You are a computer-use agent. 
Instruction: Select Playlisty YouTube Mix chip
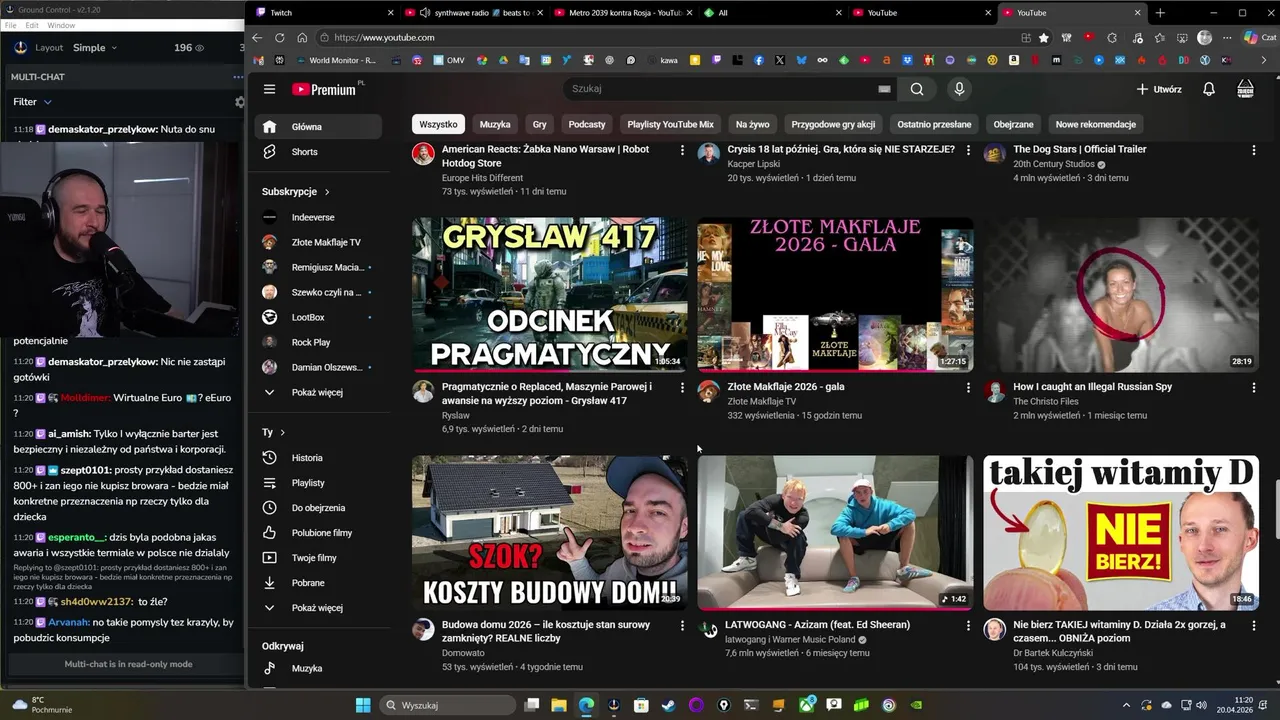point(671,125)
